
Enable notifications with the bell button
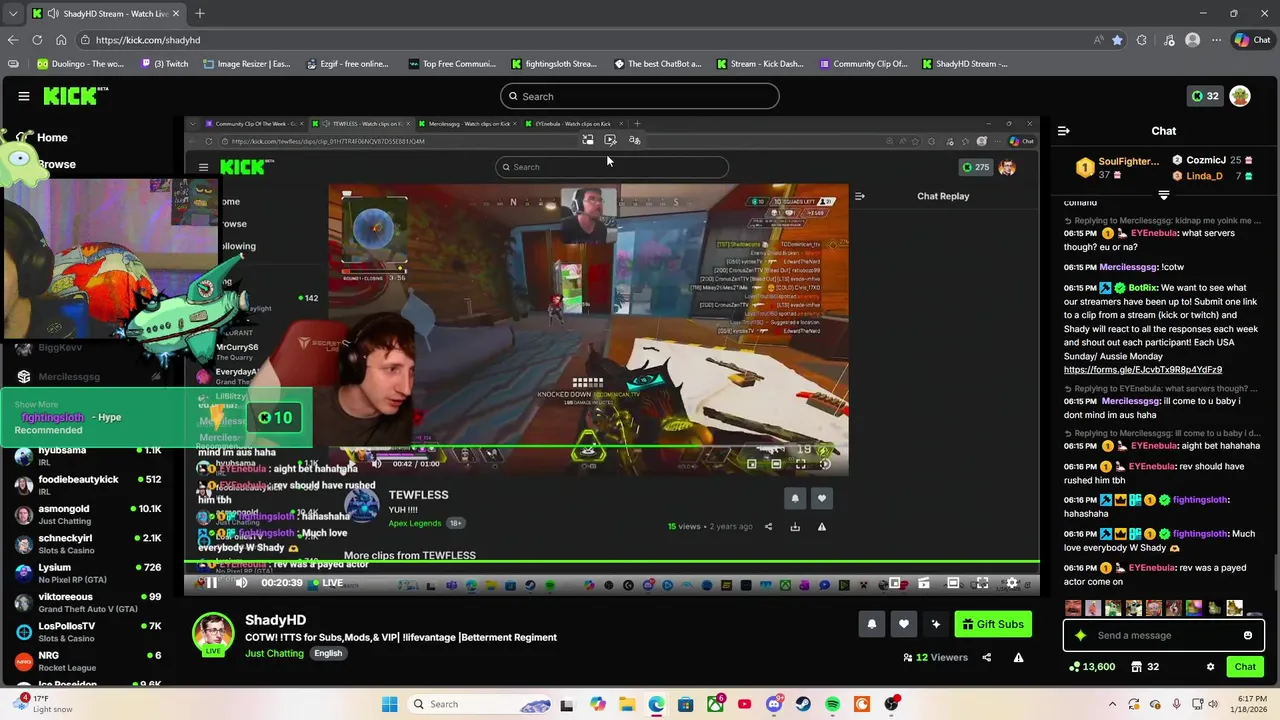click(871, 624)
